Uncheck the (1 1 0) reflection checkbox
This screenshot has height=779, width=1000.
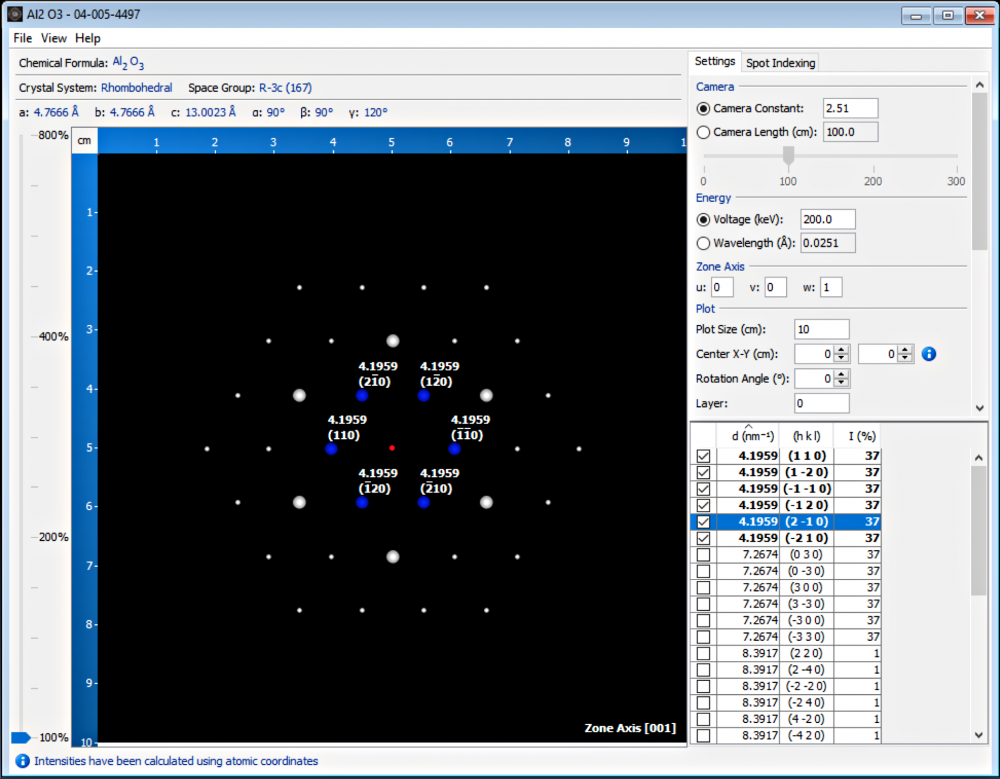[703, 456]
